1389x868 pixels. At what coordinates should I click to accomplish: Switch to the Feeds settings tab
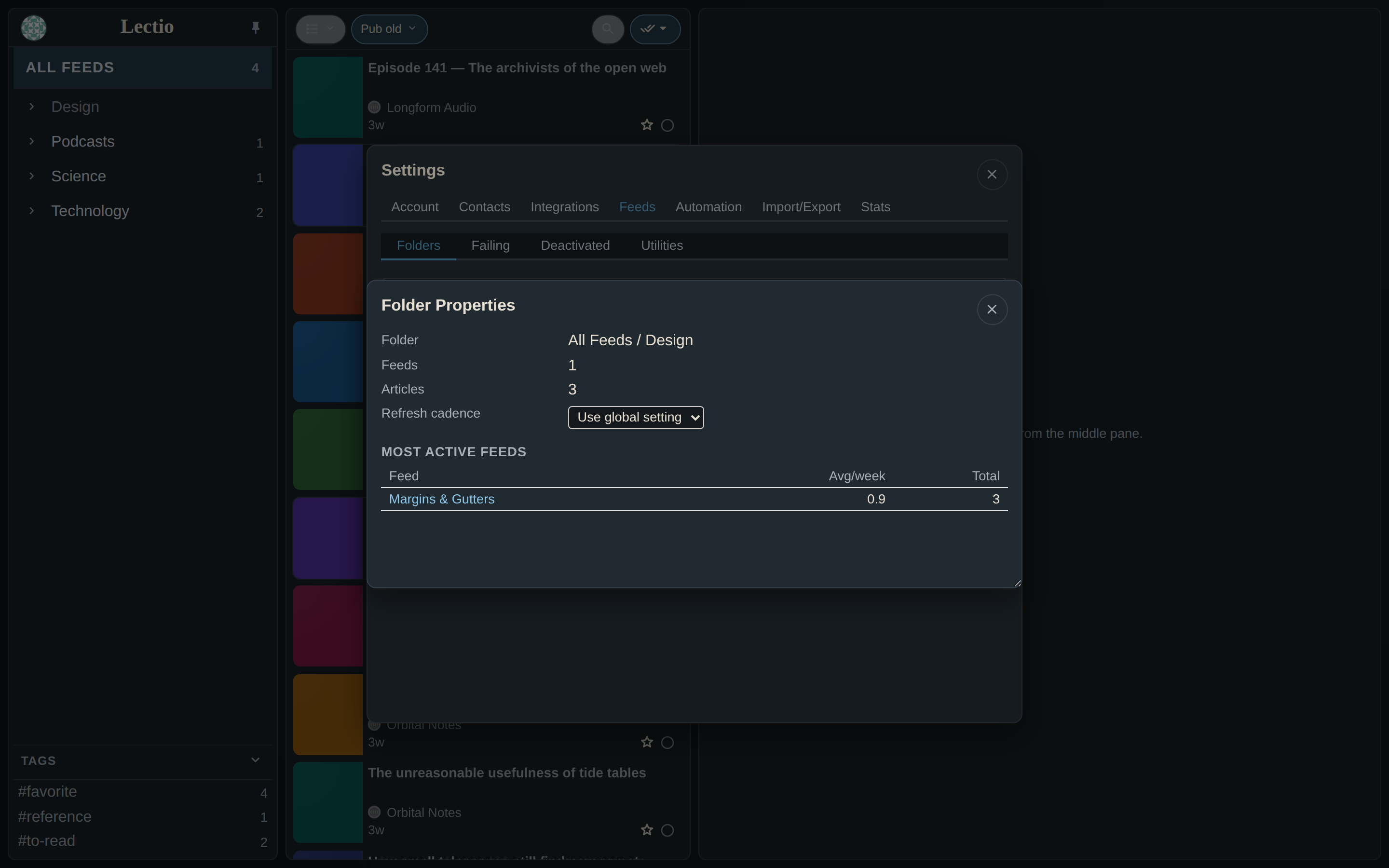[637, 207]
